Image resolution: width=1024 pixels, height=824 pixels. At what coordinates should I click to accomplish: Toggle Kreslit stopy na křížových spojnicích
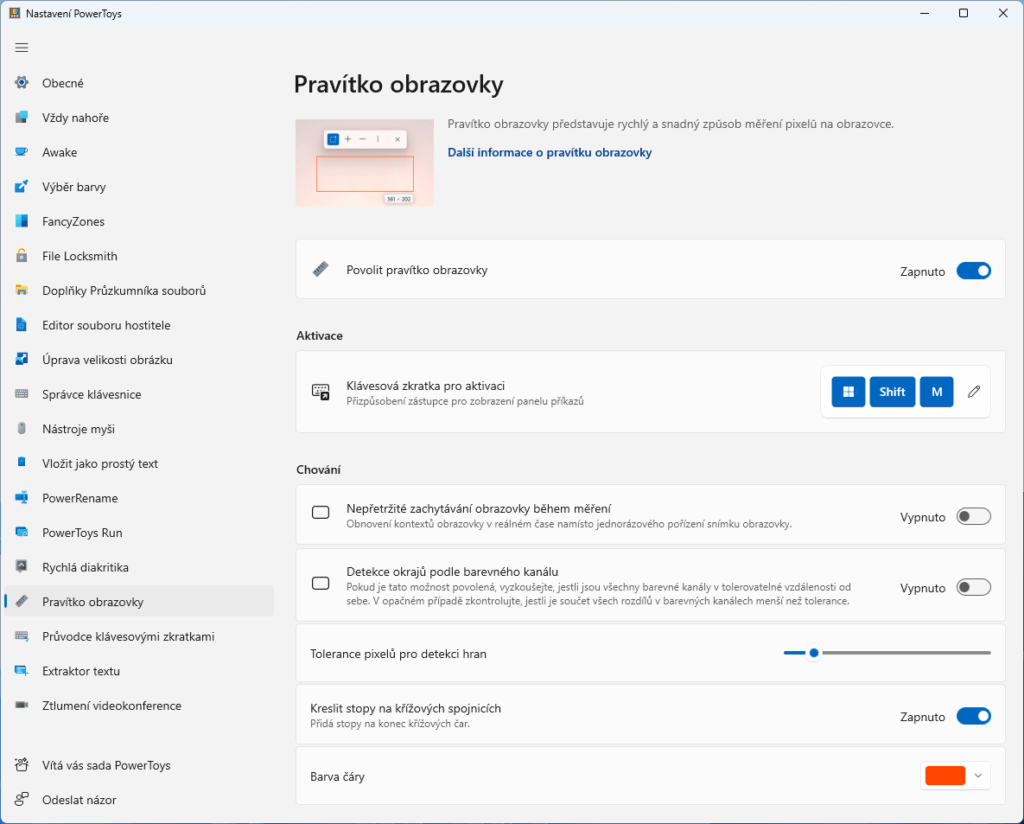(973, 716)
